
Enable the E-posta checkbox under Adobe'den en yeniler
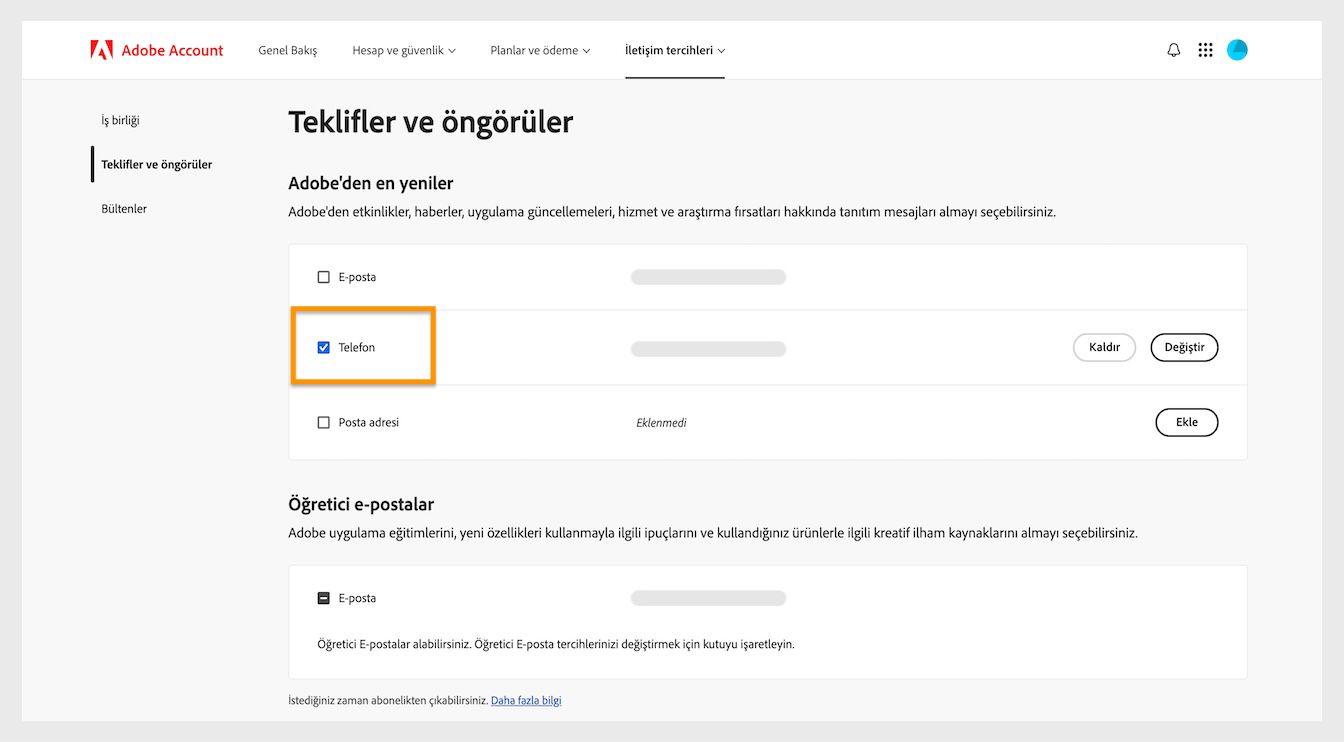pyautogui.click(x=323, y=276)
